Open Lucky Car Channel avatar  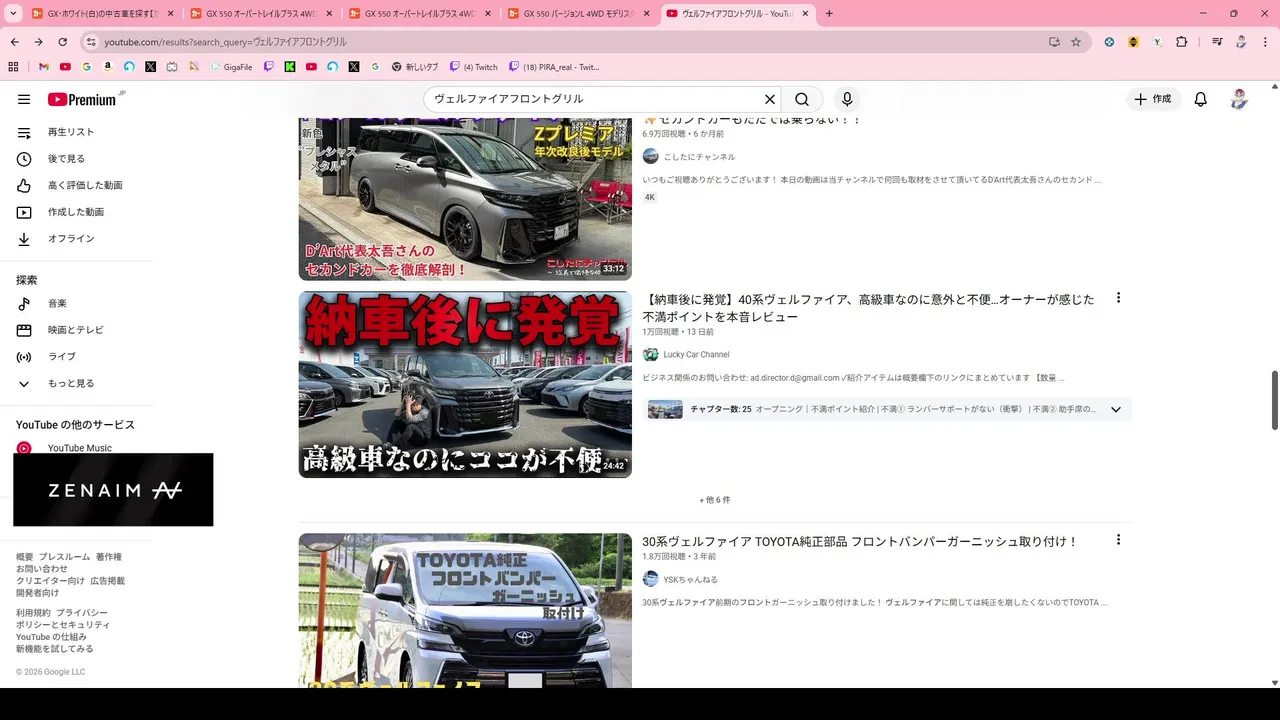tap(650, 354)
